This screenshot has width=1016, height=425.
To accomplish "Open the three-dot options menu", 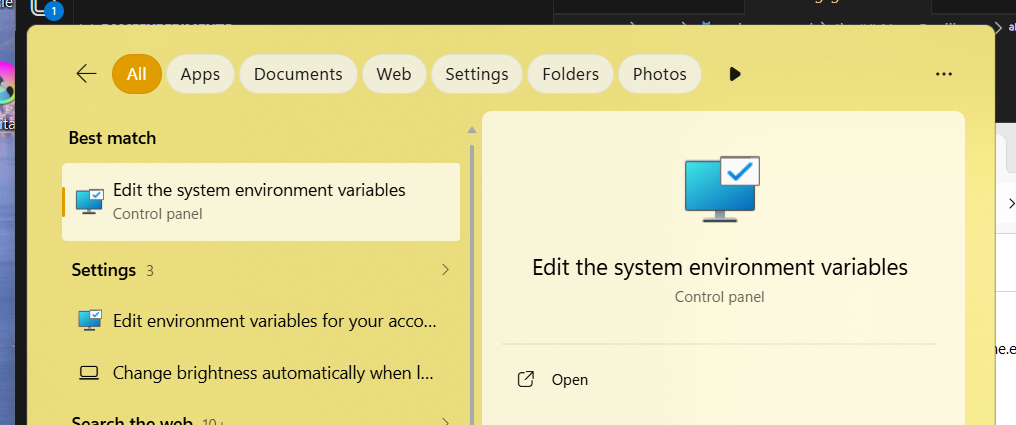I will click(943, 74).
